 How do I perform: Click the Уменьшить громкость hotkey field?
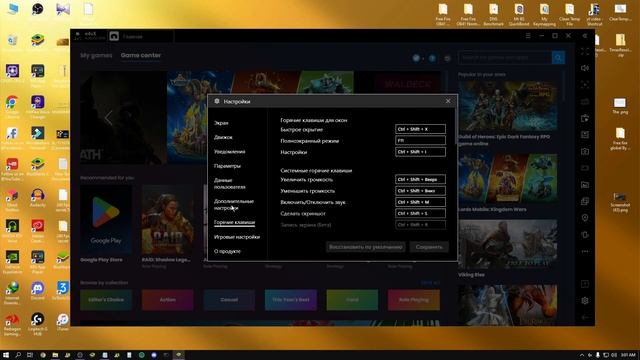tap(420, 191)
